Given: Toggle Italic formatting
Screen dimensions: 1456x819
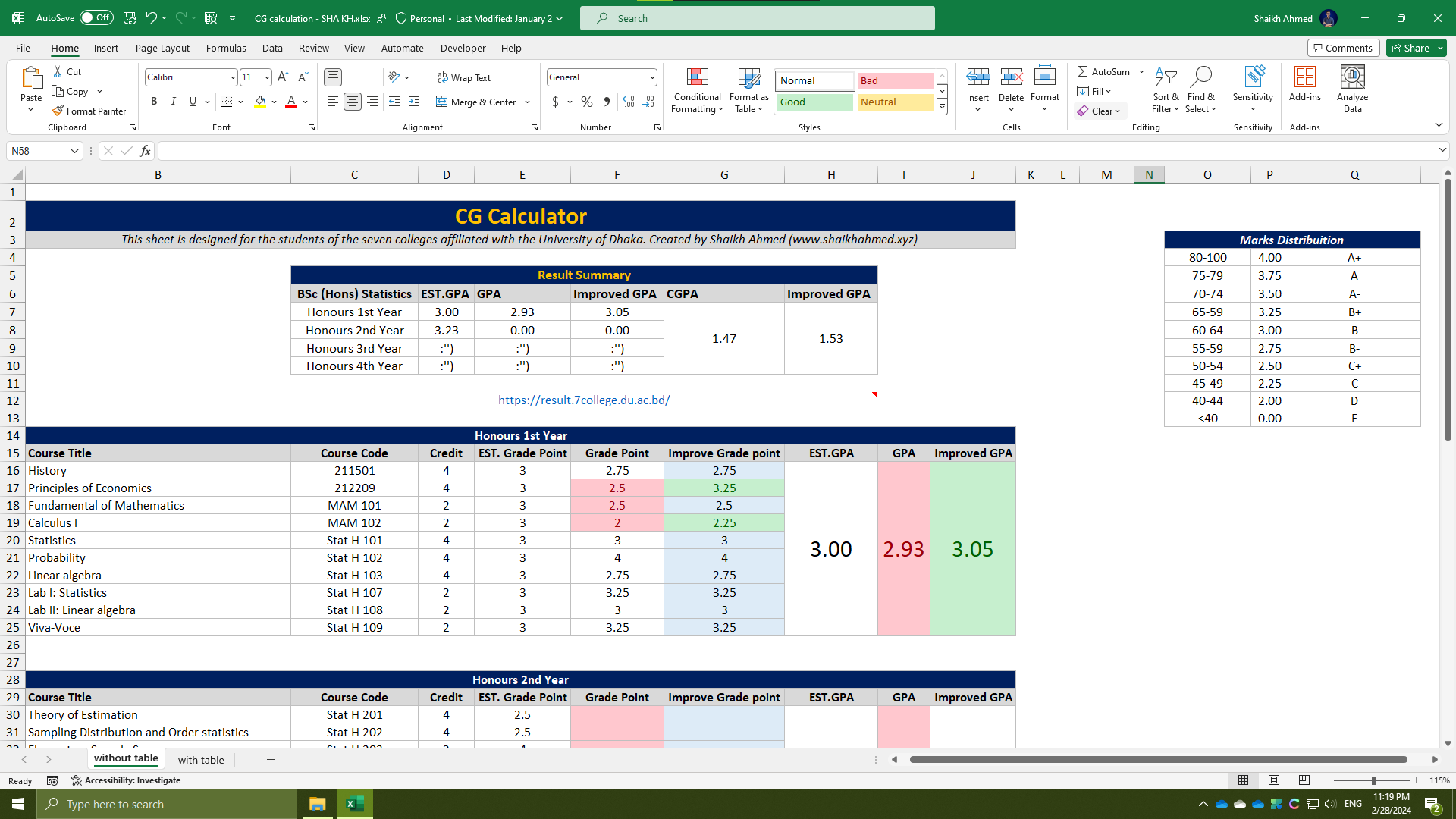Looking at the screenshot, I should (x=174, y=102).
